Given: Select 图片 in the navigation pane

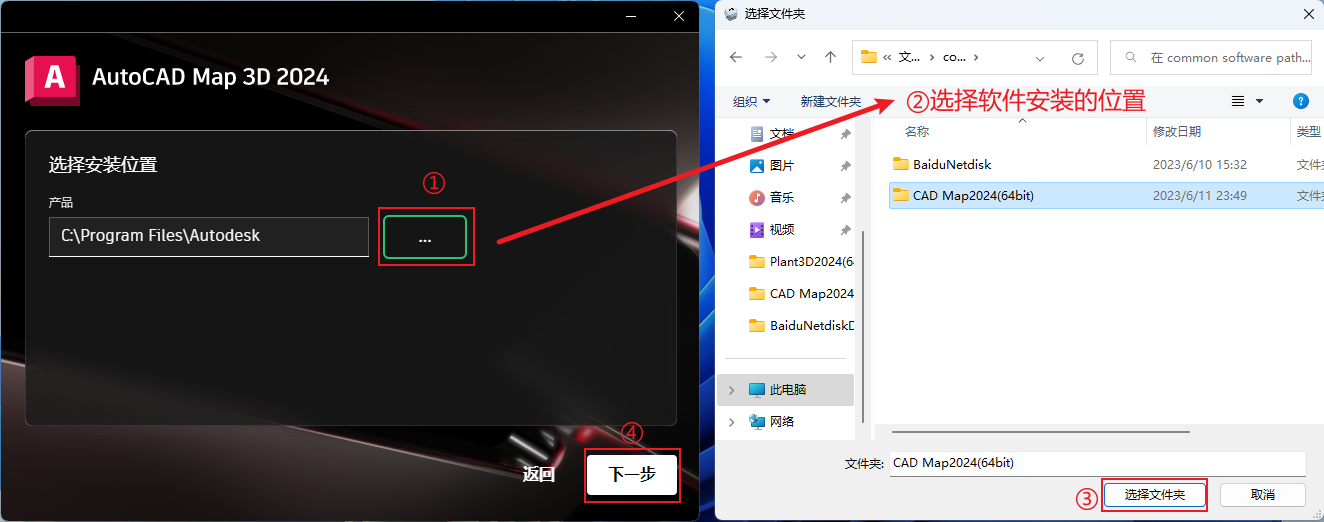Looking at the screenshot, I should point(781,165).
